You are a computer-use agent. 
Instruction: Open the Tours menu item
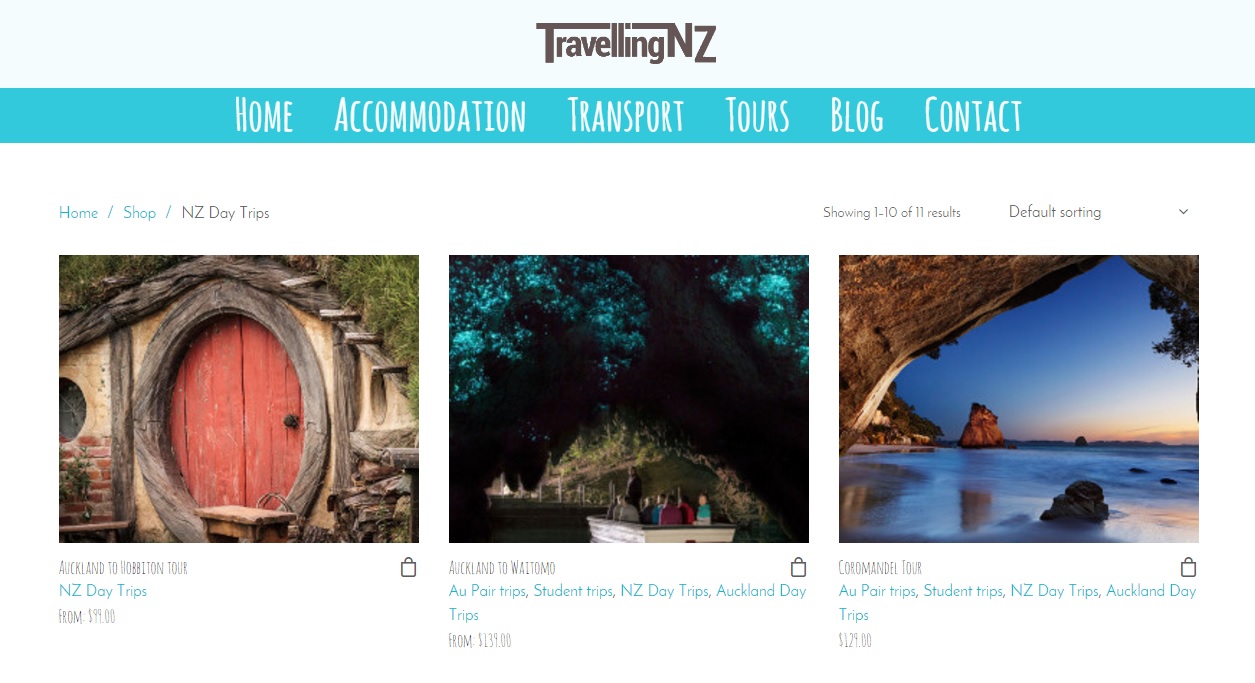pyautogui.click(x=757, y=115)
